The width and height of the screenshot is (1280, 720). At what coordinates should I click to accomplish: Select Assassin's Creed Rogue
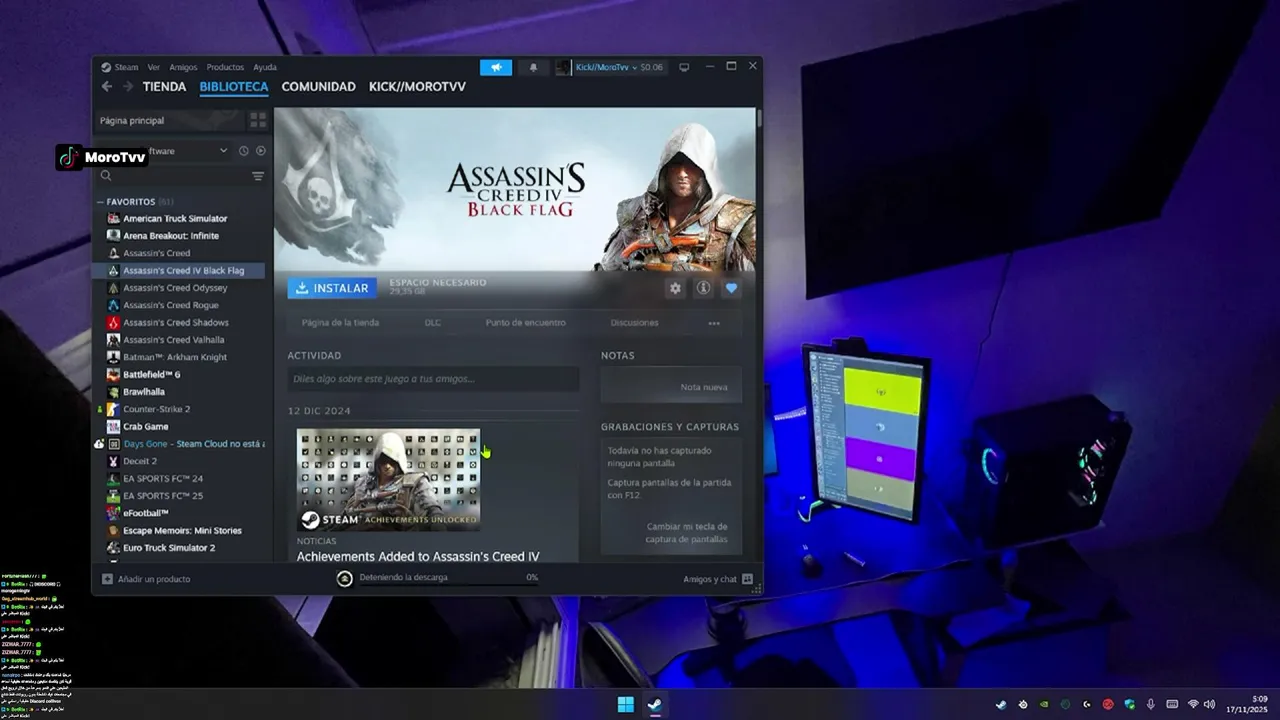point(171,305)
